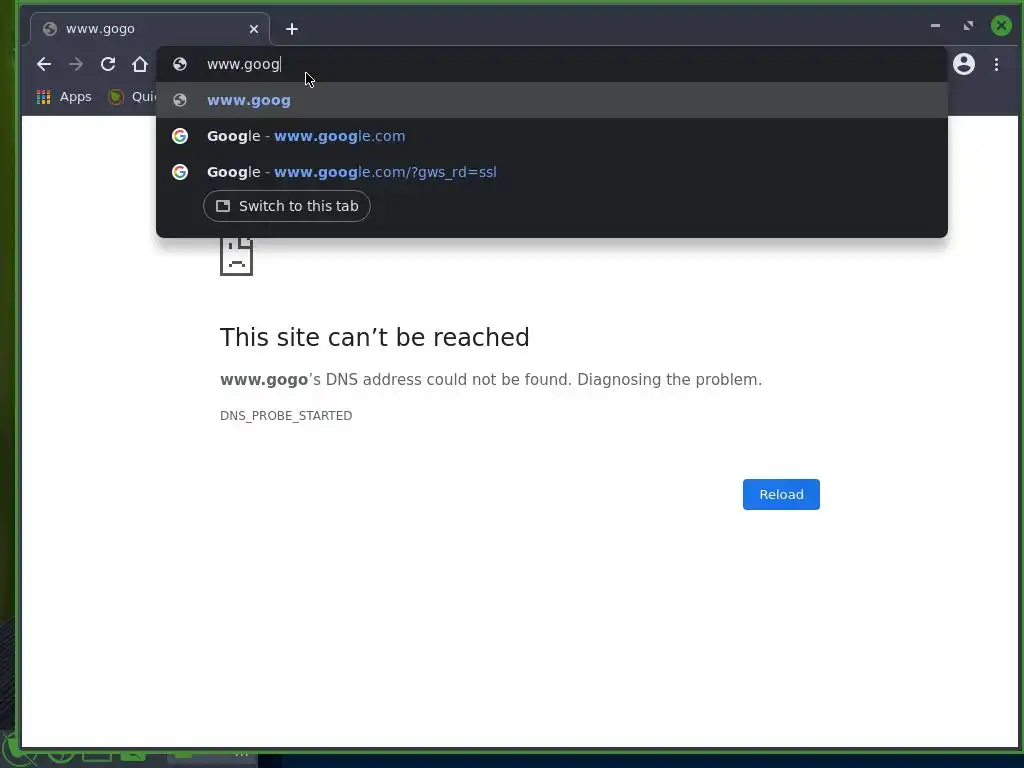Minimize the browser window
This screenshot has width=1024, height=768.
click(x=935, y=25)
